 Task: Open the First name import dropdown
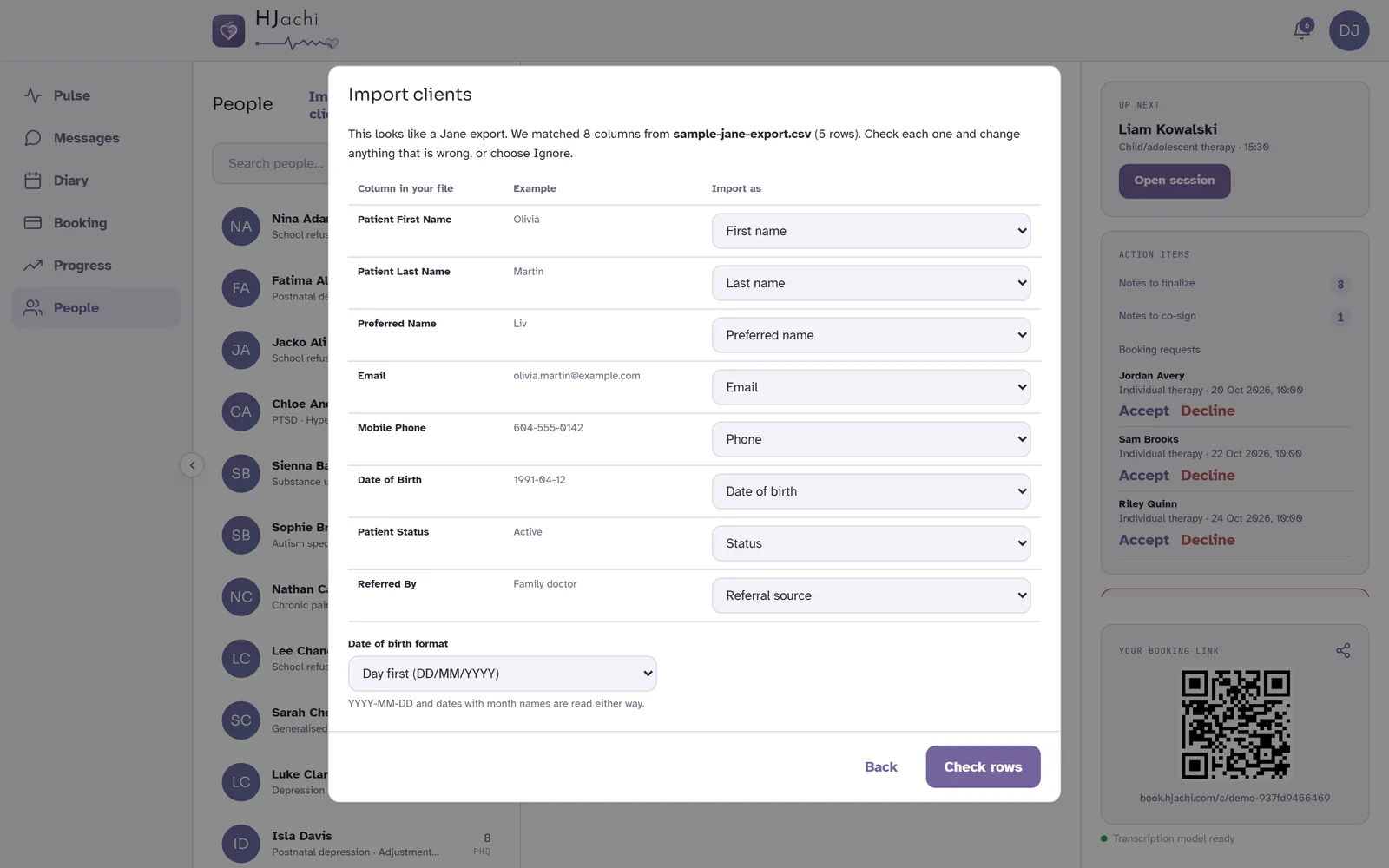(x=871, y=231)
